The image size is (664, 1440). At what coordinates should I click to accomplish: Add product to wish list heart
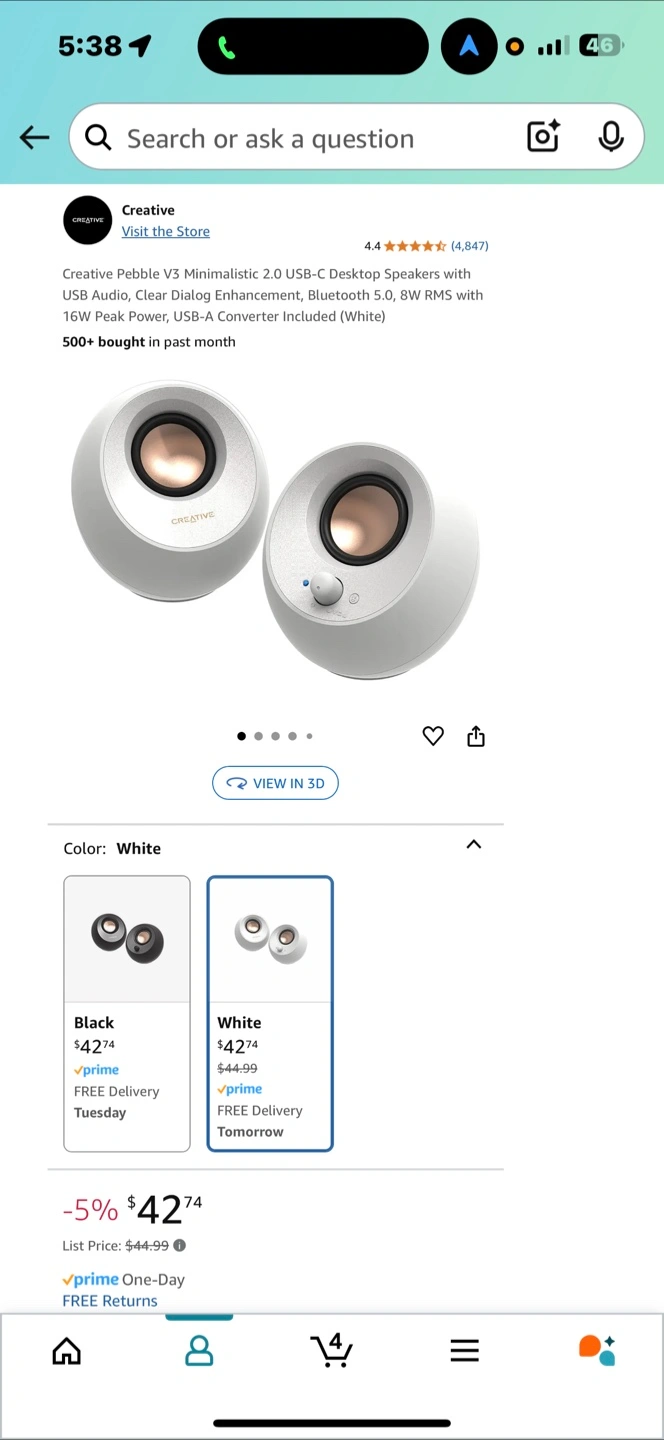433,736
